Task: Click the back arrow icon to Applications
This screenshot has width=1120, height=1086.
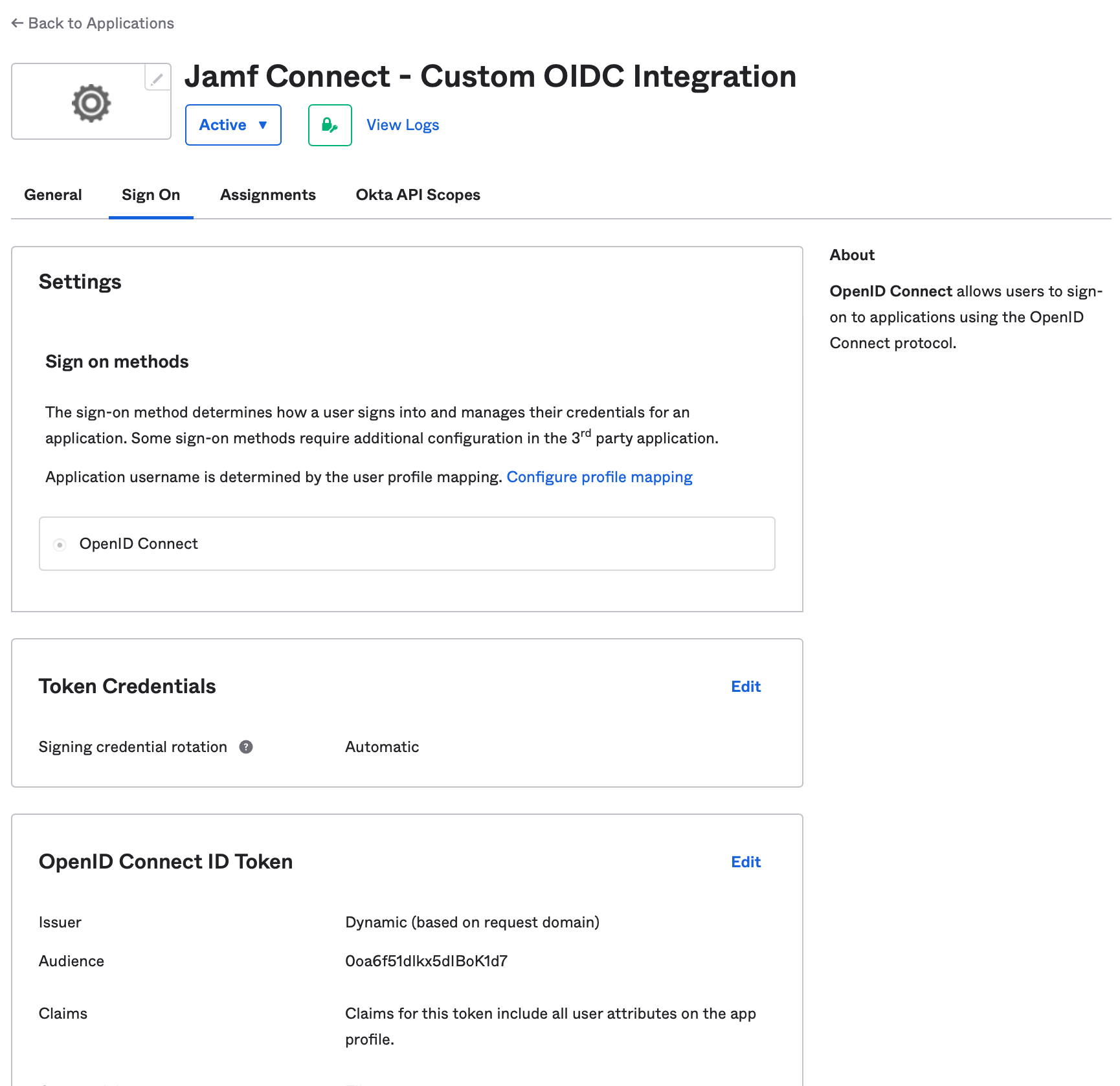Action: 17,23
